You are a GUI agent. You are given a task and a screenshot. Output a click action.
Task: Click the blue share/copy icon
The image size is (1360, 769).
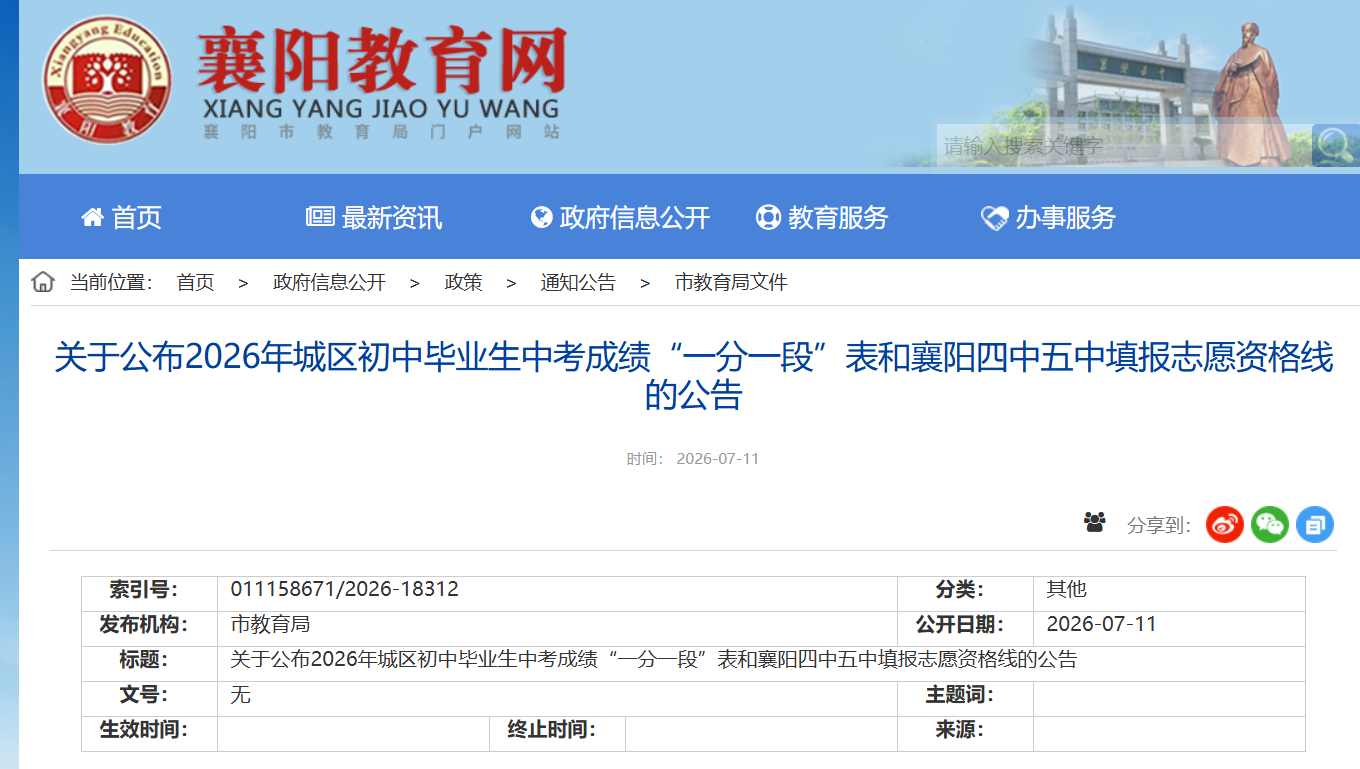(1315, 524)
